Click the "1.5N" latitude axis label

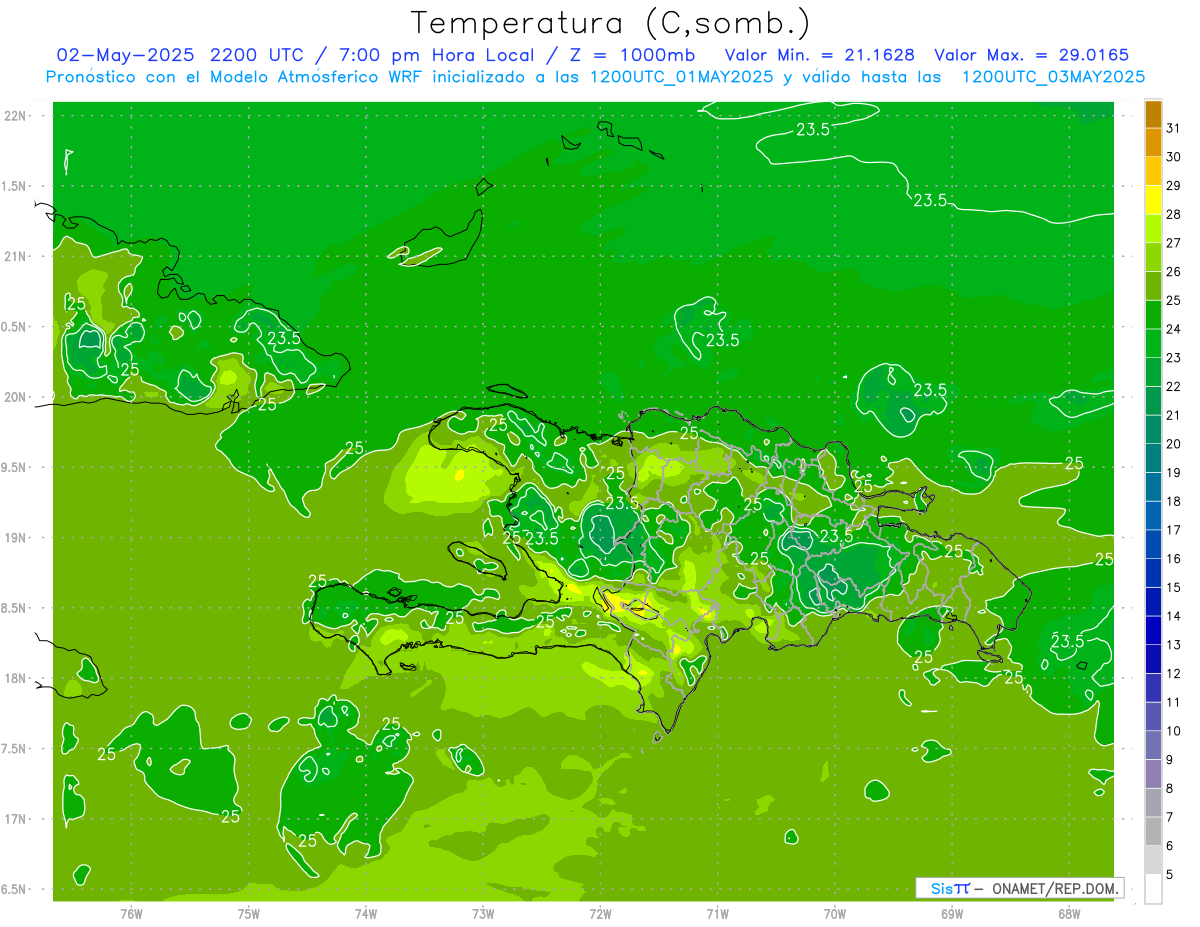15,186
